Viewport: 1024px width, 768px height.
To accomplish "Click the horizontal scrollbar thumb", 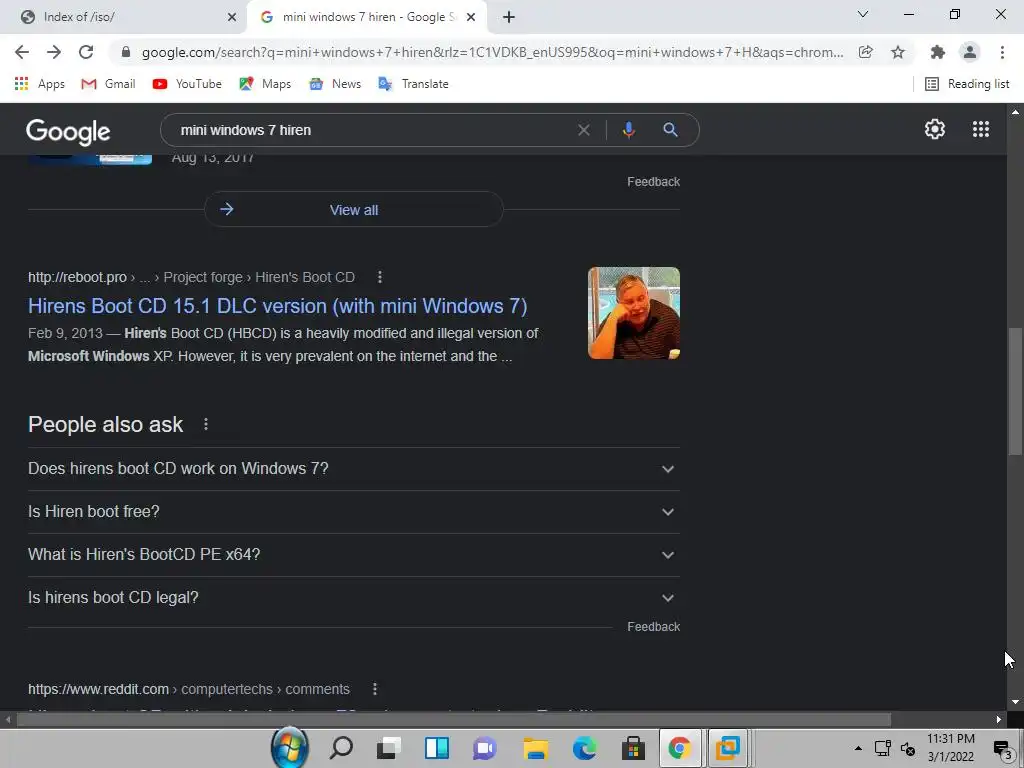I will point(453,720).
